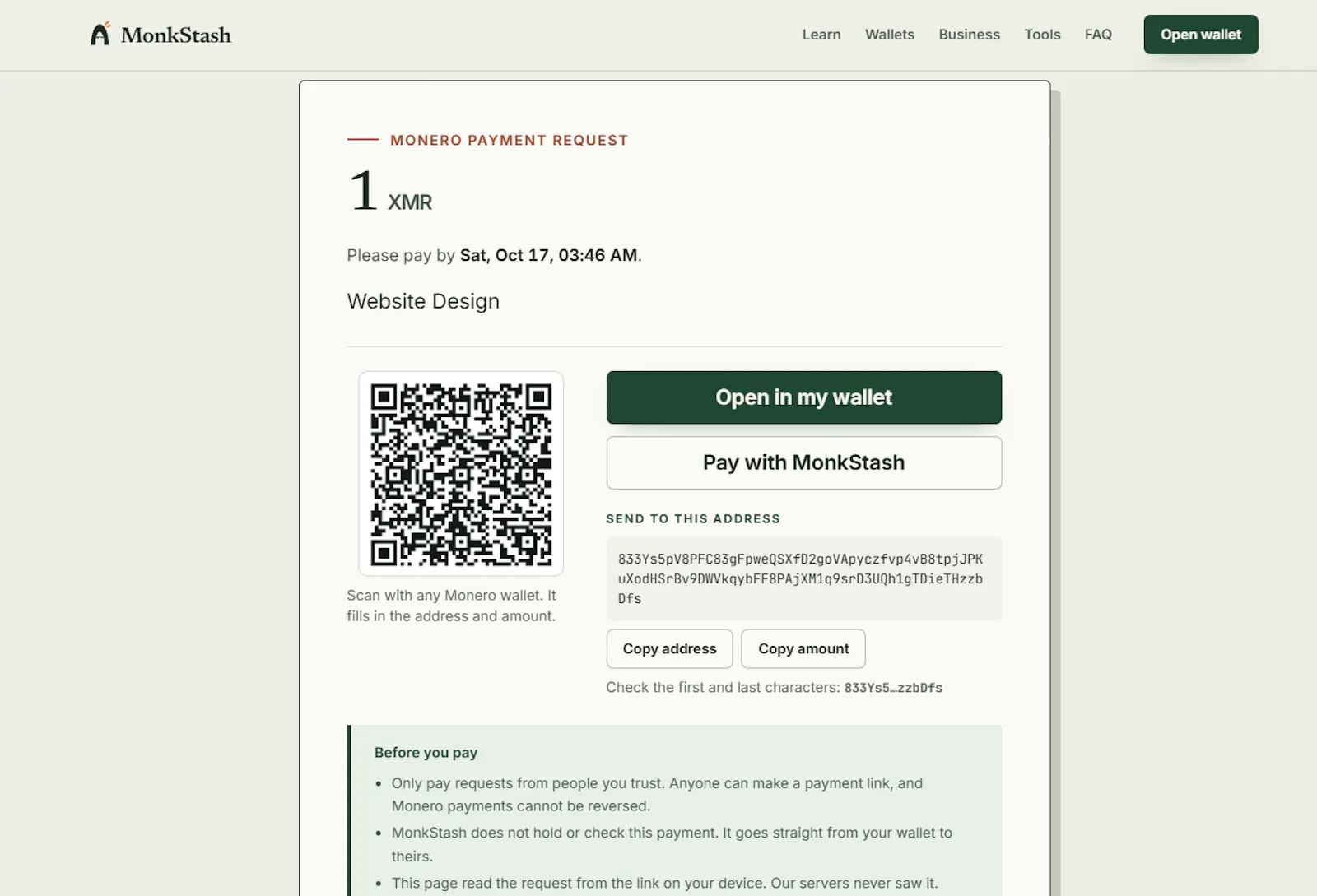Click the payment QR code image
The height and width of the screenshot is (896, 1317).
pos(461,474)
